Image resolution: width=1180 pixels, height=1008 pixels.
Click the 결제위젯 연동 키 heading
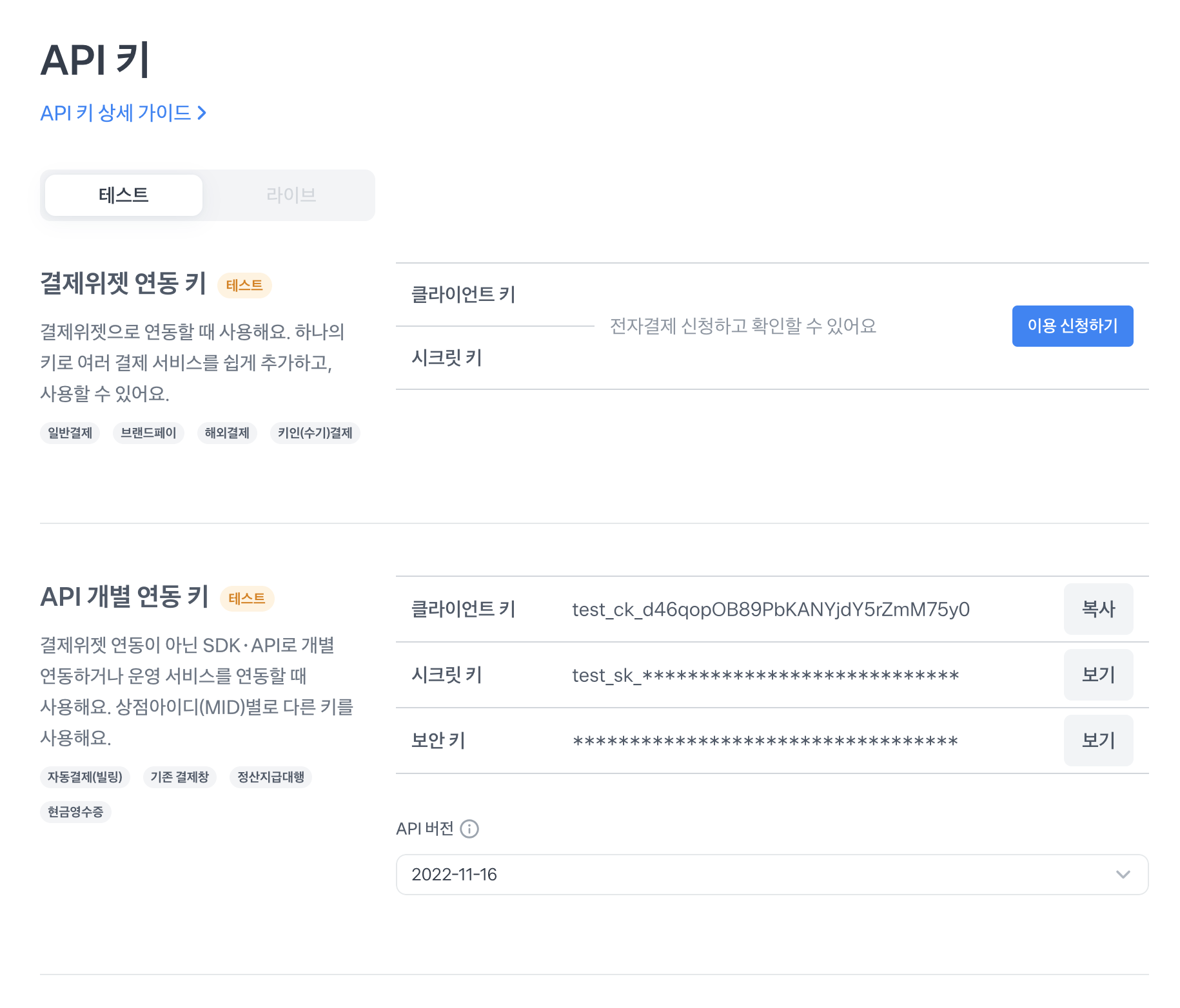pos(123,284)
